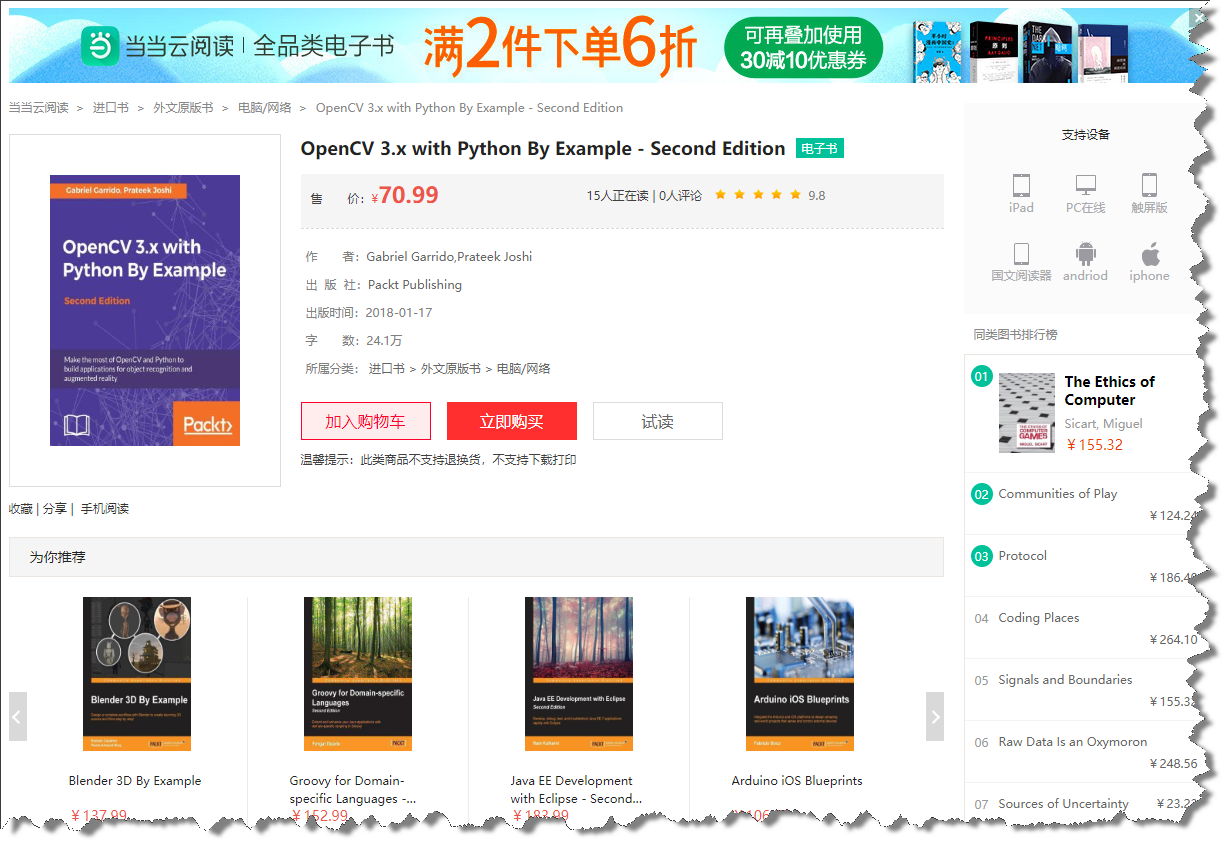Open The Ethics of Computer title

(x=1110, y=391)
